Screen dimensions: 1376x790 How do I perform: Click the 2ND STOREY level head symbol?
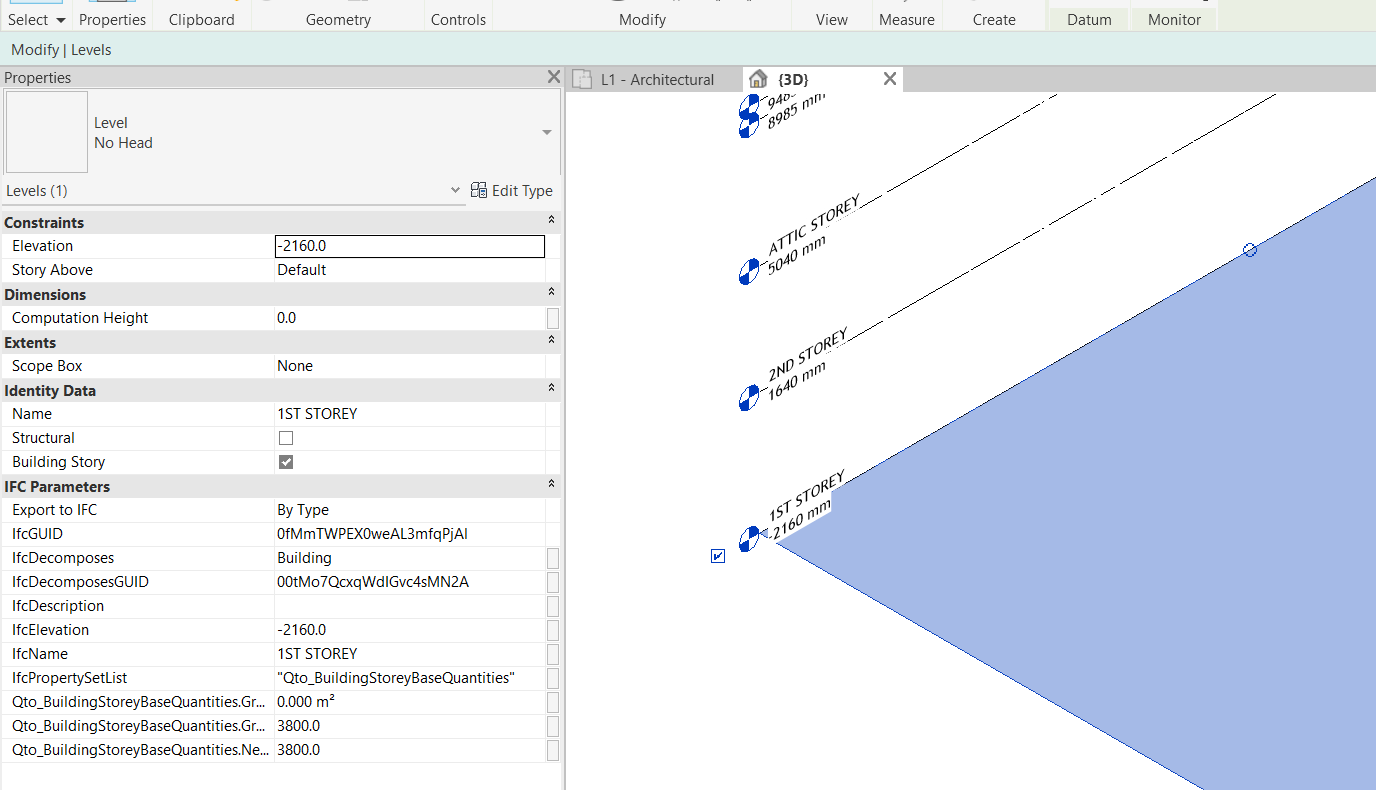coord(748,397)
